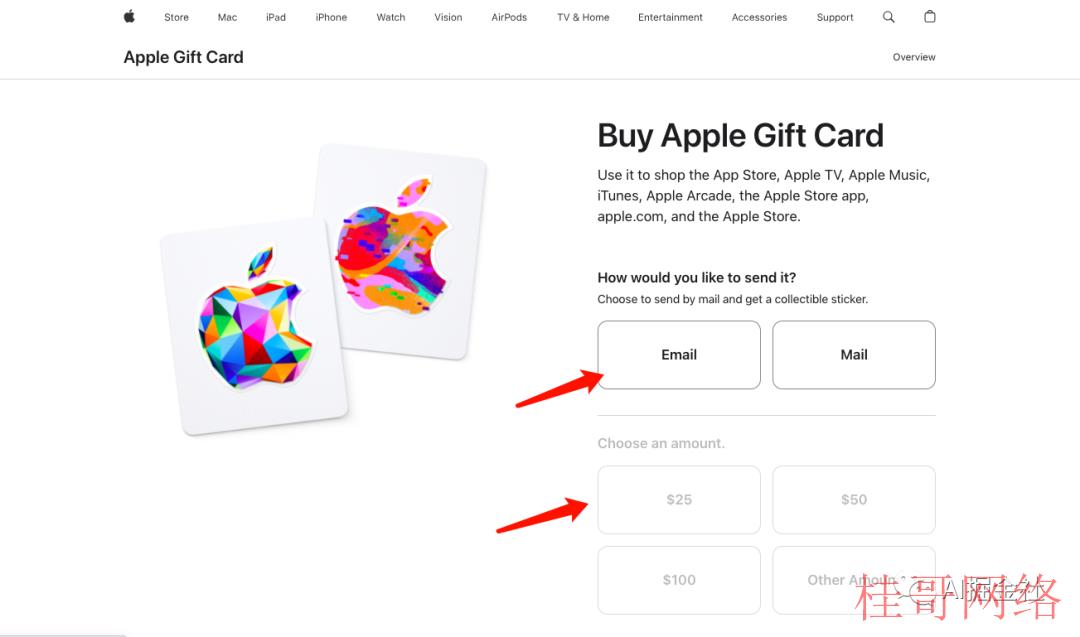1080x637 pixels.
Task: Go to the Support page
Action: pyautogui.click(x=835, y=17)
